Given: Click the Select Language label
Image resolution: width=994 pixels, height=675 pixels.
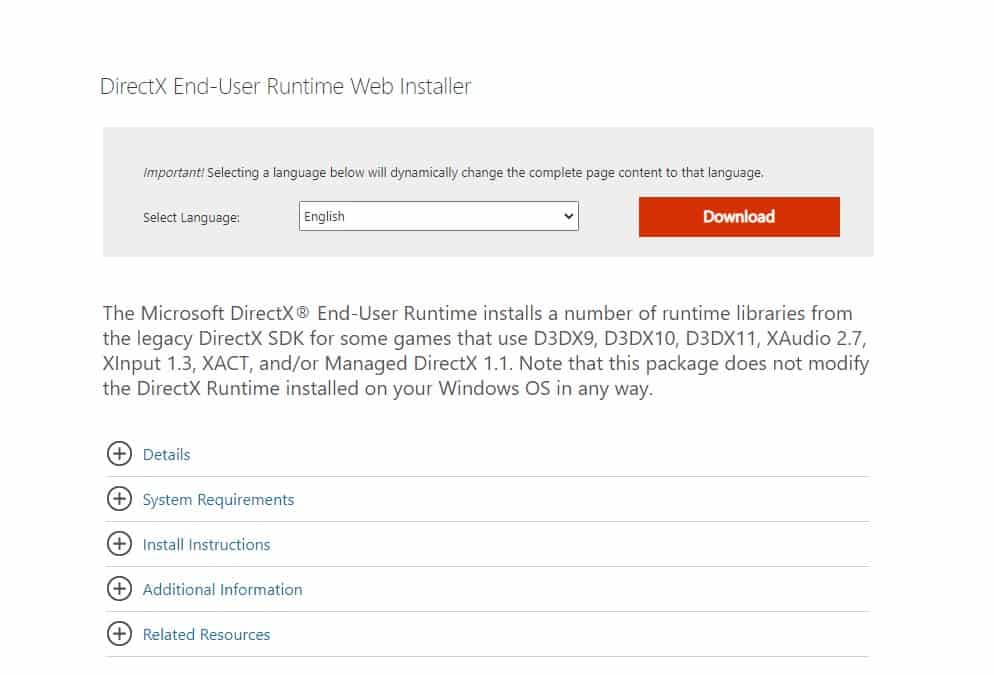Looking at the screenshot, I should (191, 217).
